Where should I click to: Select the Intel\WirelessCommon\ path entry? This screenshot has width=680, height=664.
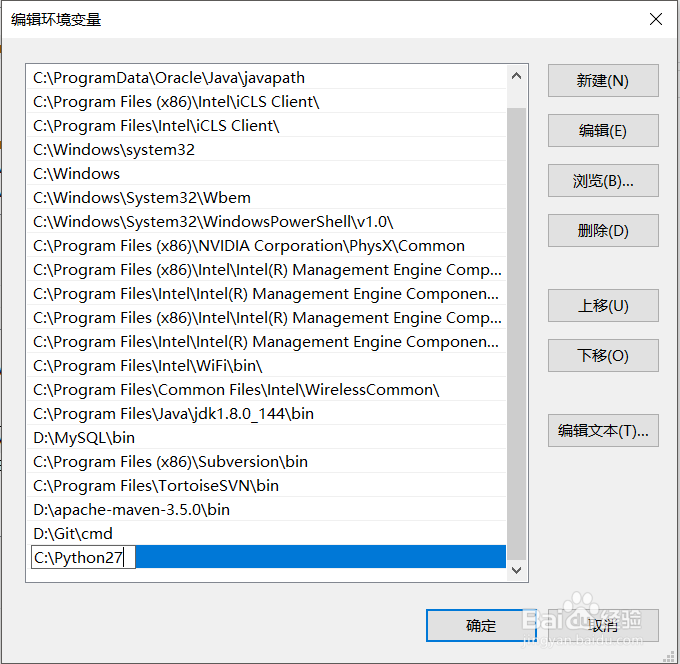coord(266,389)
